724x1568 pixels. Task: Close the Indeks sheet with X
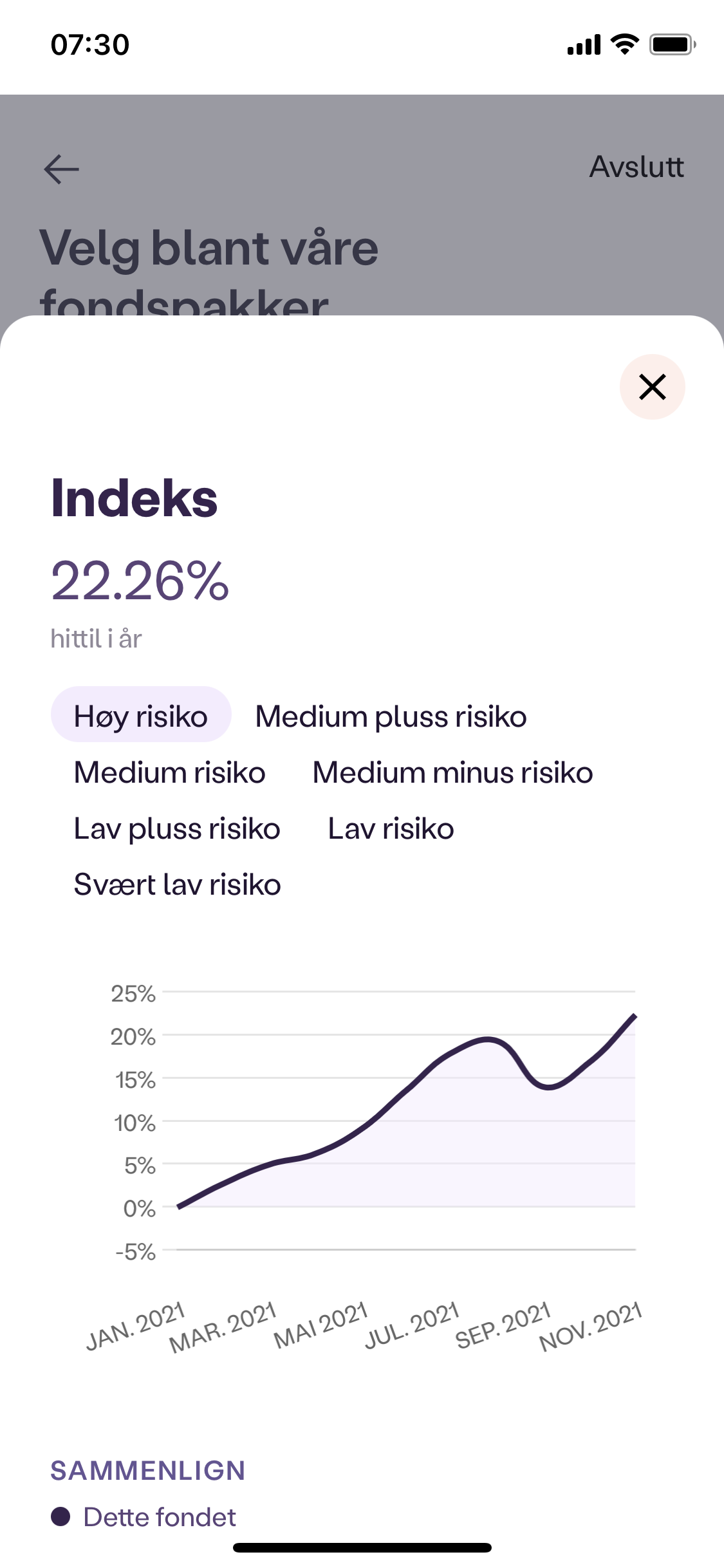point(652,387)
